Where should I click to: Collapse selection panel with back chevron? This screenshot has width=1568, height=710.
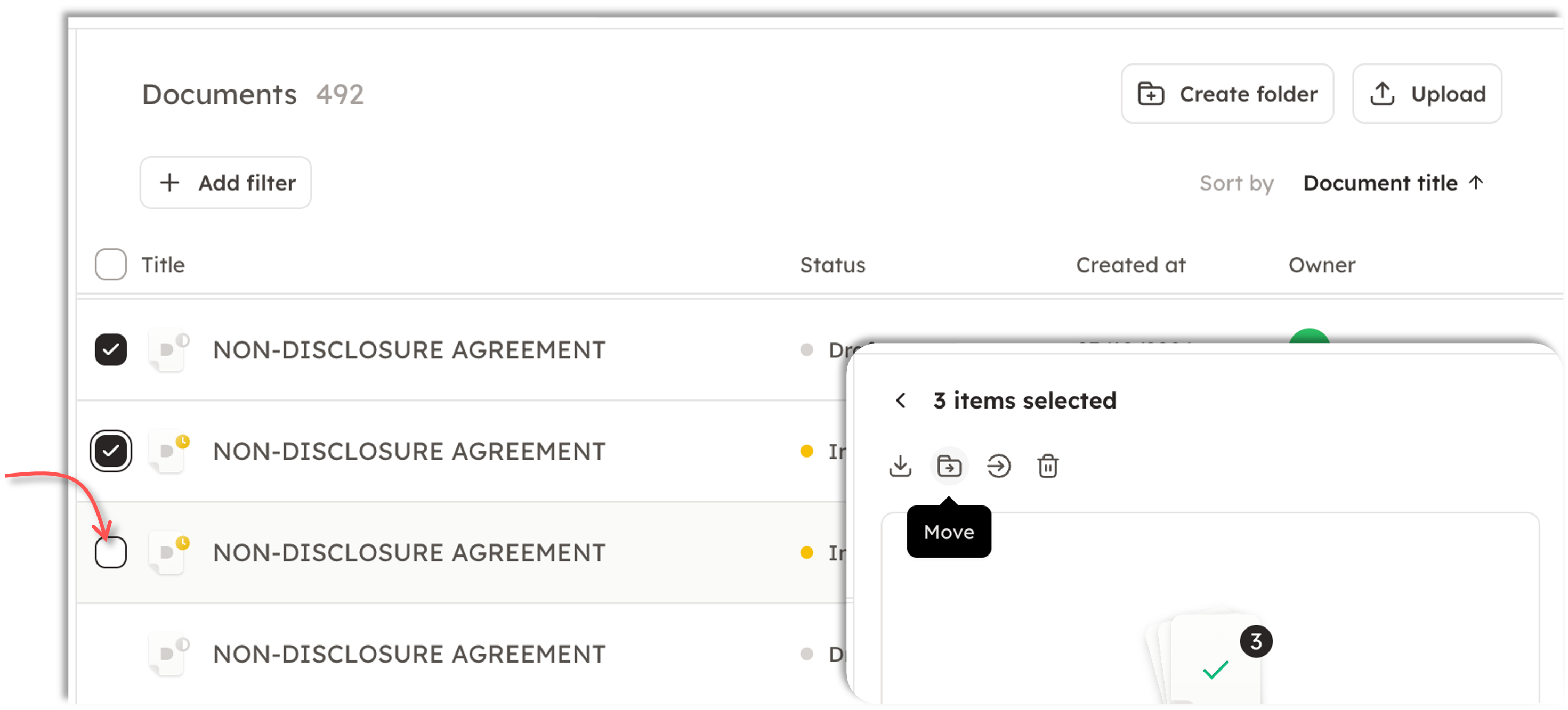(x=901, y=401)
